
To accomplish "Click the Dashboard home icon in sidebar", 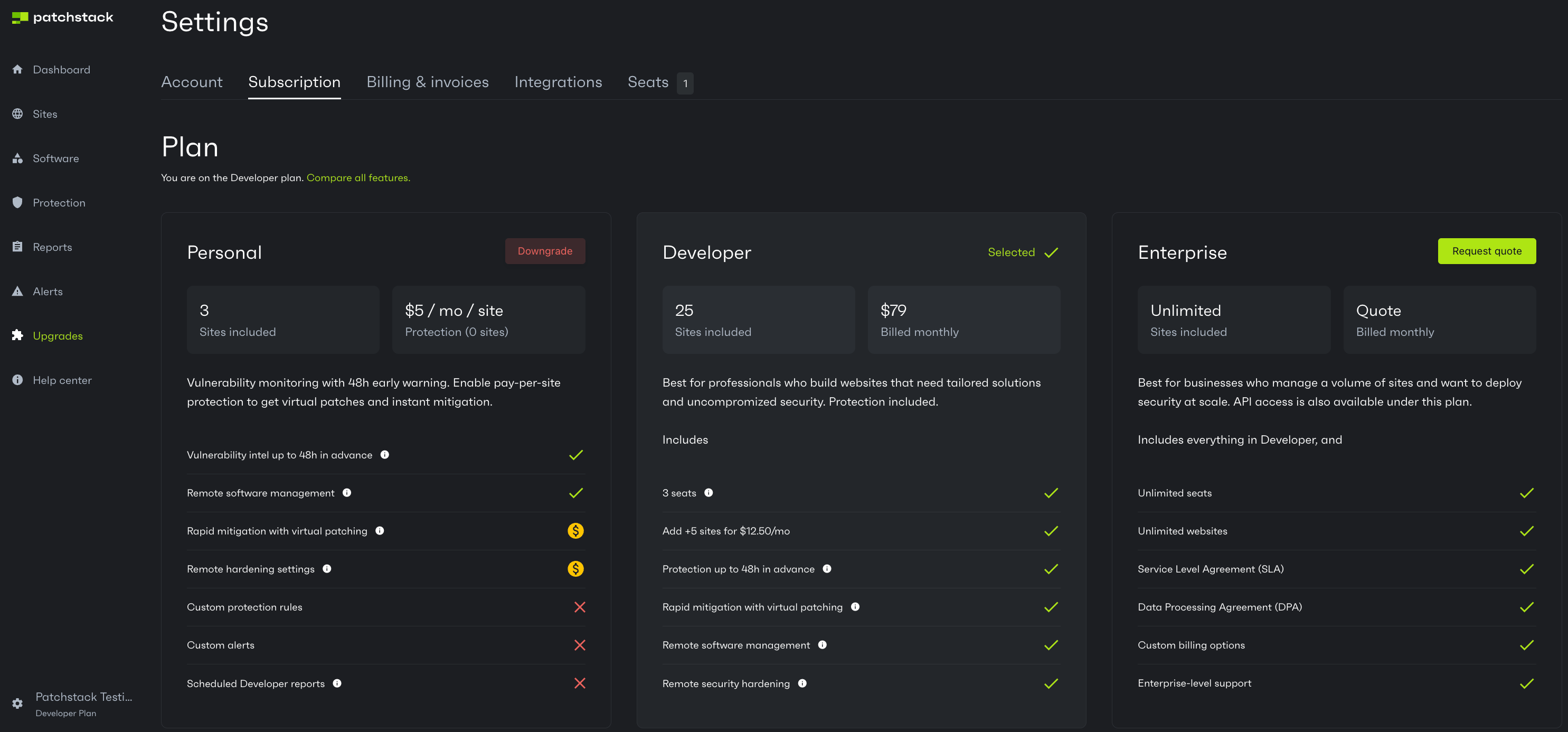I will [x=17, y=69].
